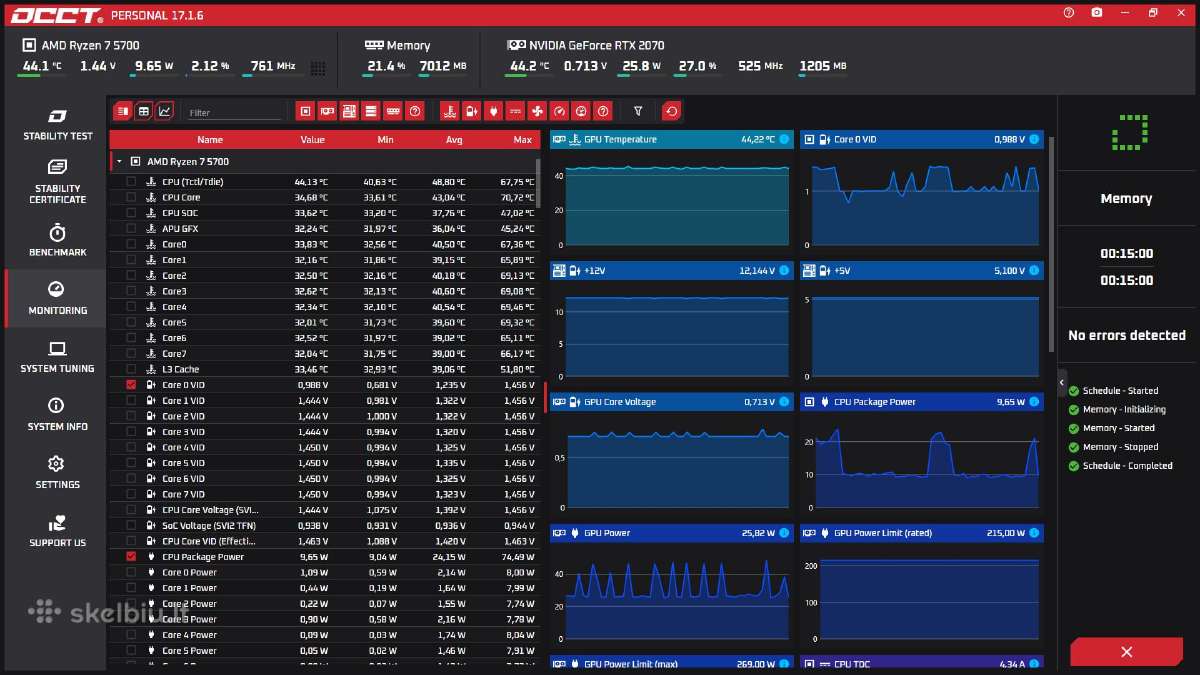Check the CPU (Tctl/Tdie) checkbox
Viewport: 1200px width, 675px height.
point(131,182)
